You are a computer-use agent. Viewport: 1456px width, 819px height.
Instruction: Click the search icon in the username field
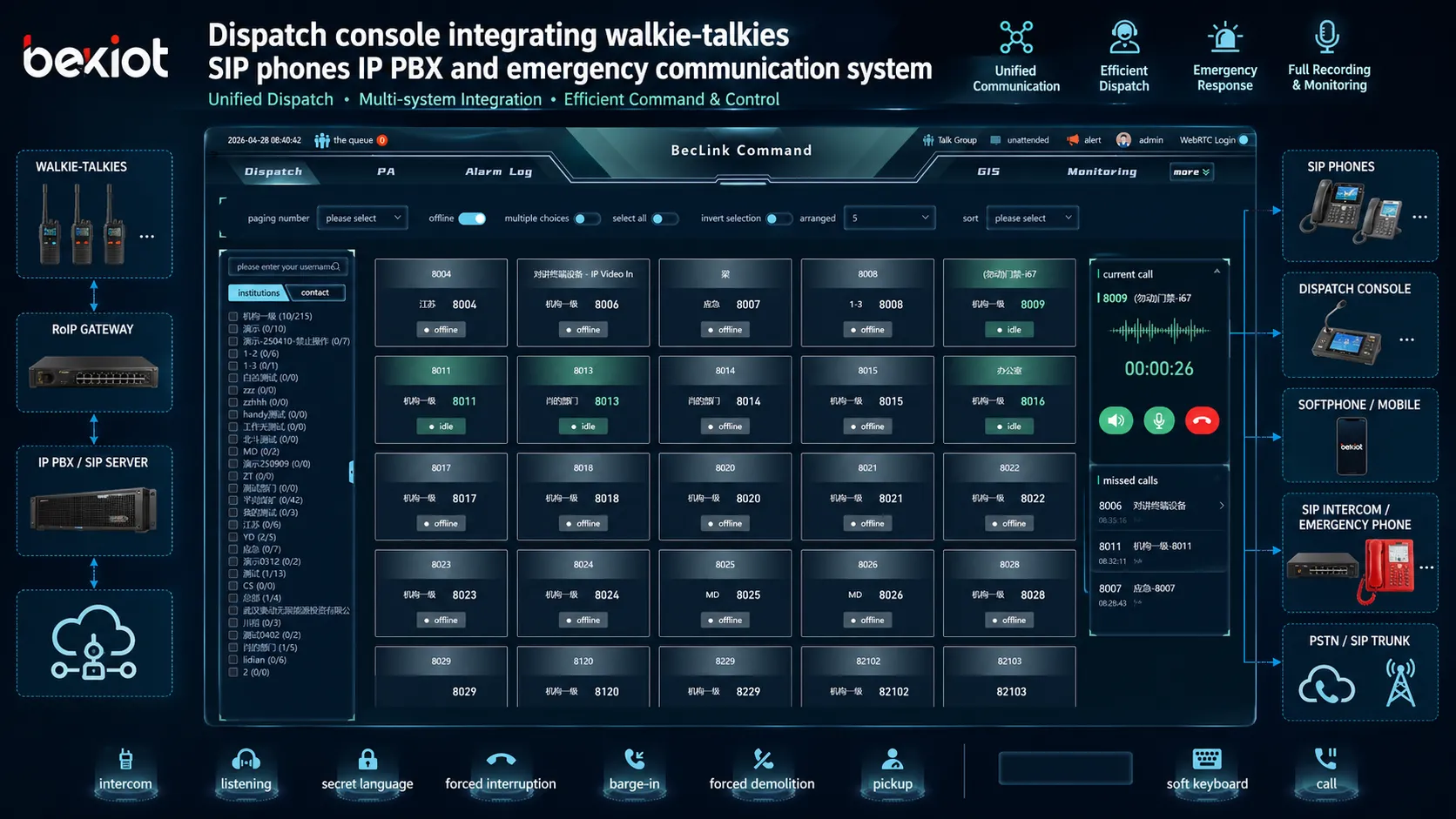tap(336, 266)
